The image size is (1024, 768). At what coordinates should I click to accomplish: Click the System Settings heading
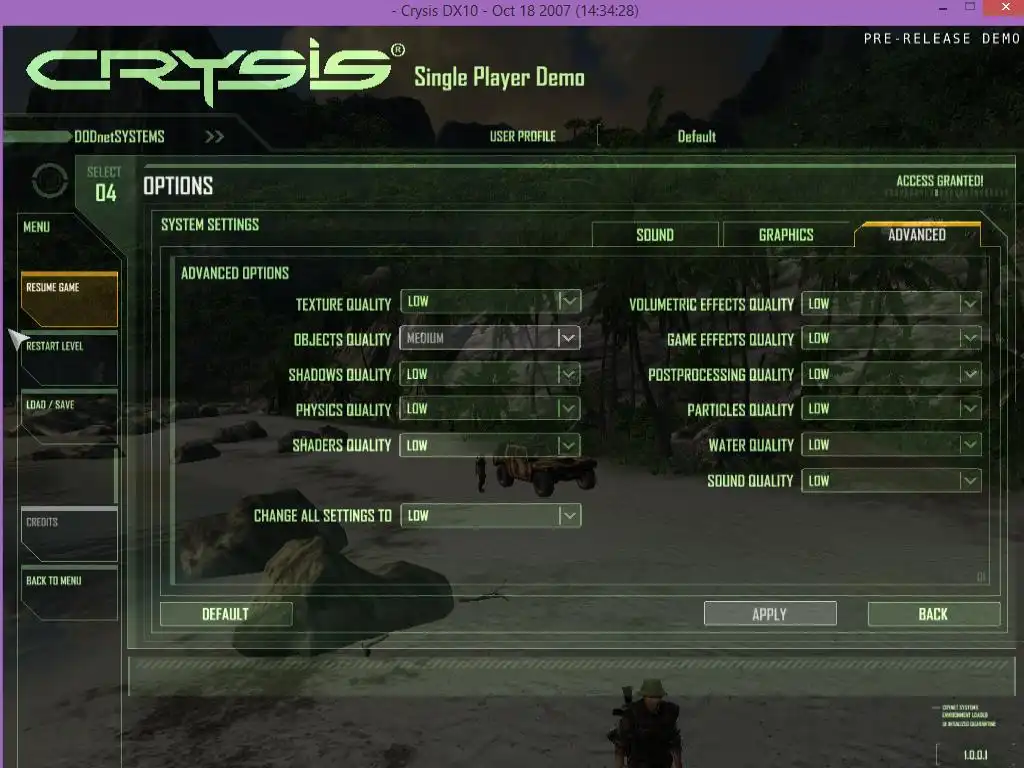(x=210, y=225)
